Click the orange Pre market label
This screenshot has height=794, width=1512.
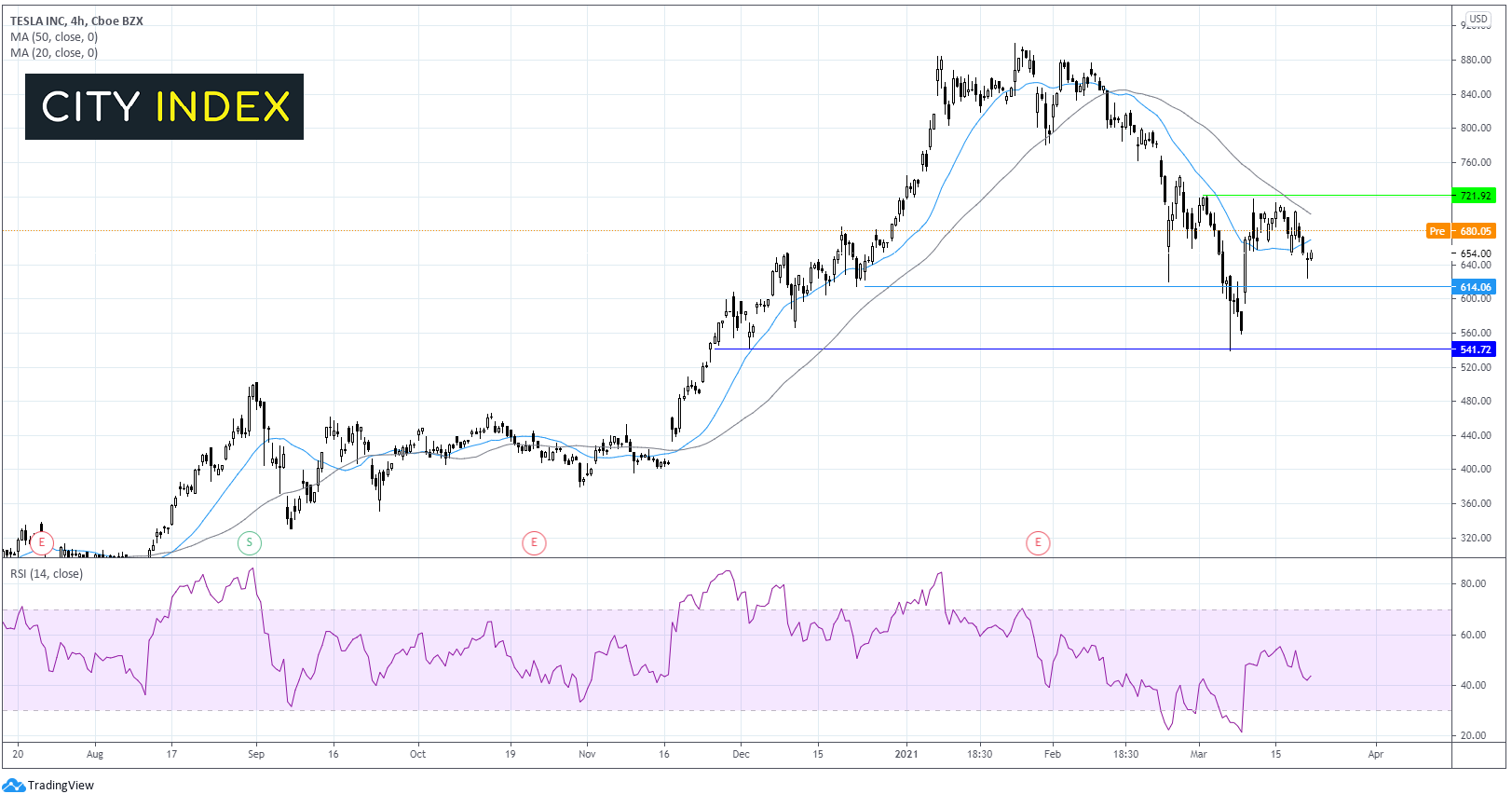(x=1437, y=231)
